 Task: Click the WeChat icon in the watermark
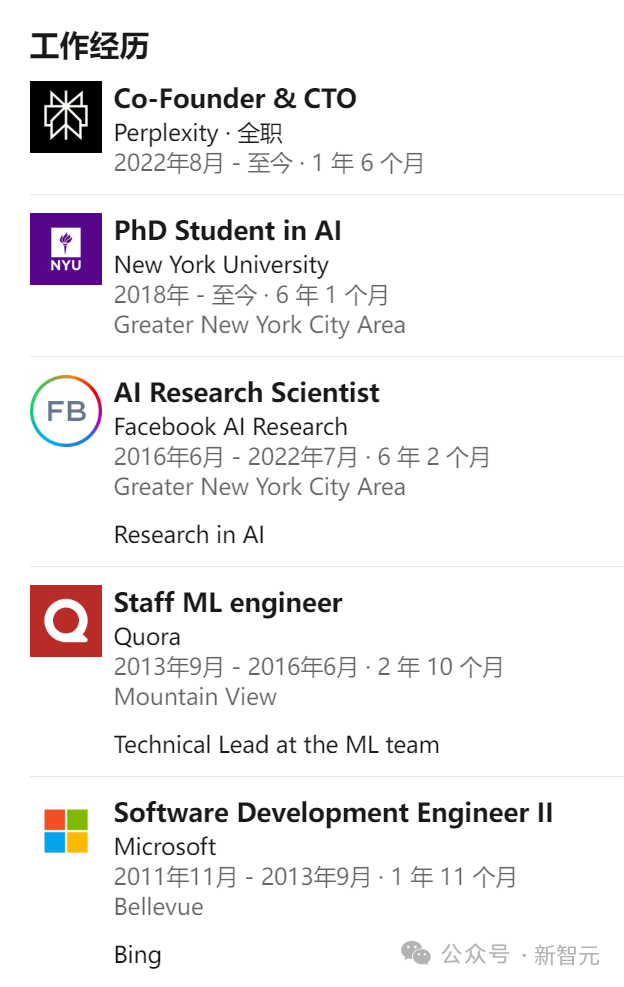pos(416,954)
